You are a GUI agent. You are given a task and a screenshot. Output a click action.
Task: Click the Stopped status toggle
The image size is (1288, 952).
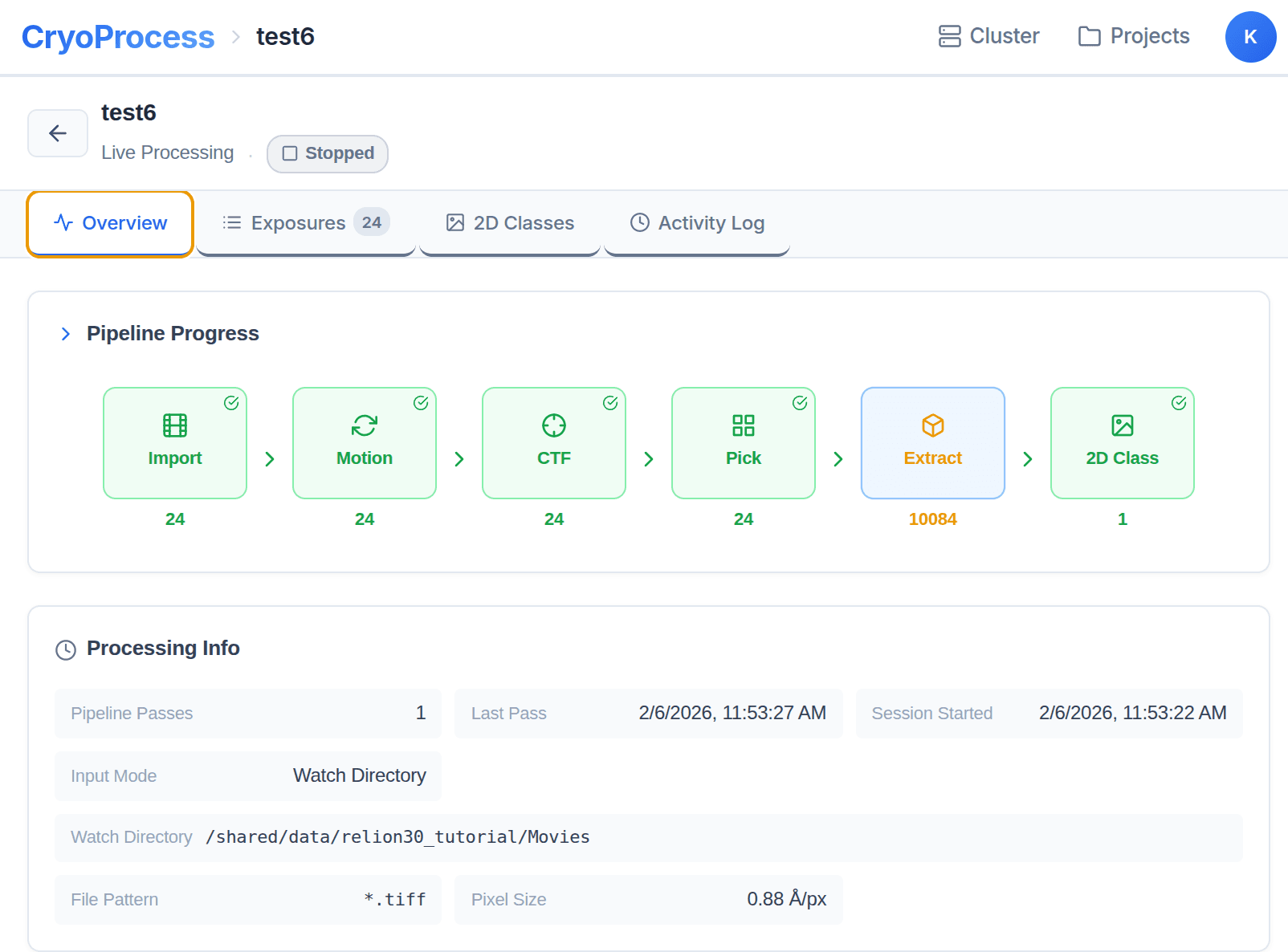[x=327, y=153]
